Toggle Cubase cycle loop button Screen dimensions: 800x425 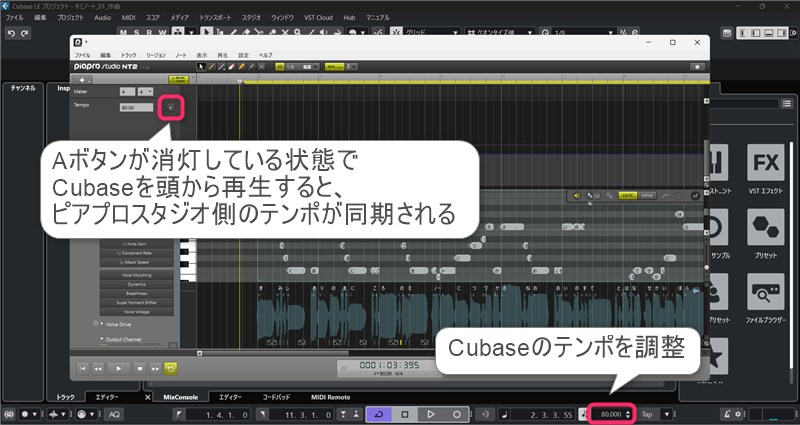pos(379,414)
